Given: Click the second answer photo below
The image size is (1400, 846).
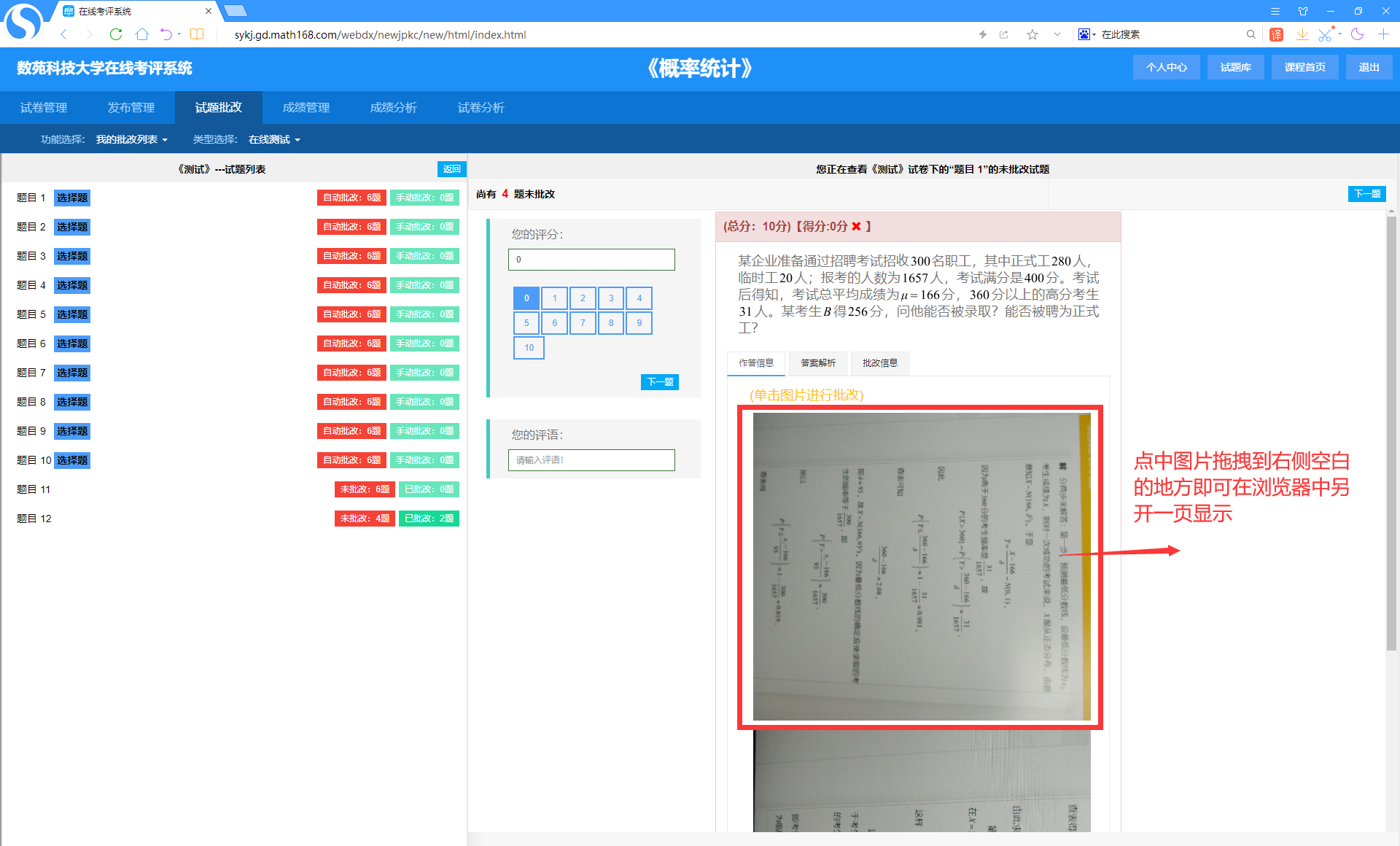Looking at the screenshot, I should click(922, 780).
